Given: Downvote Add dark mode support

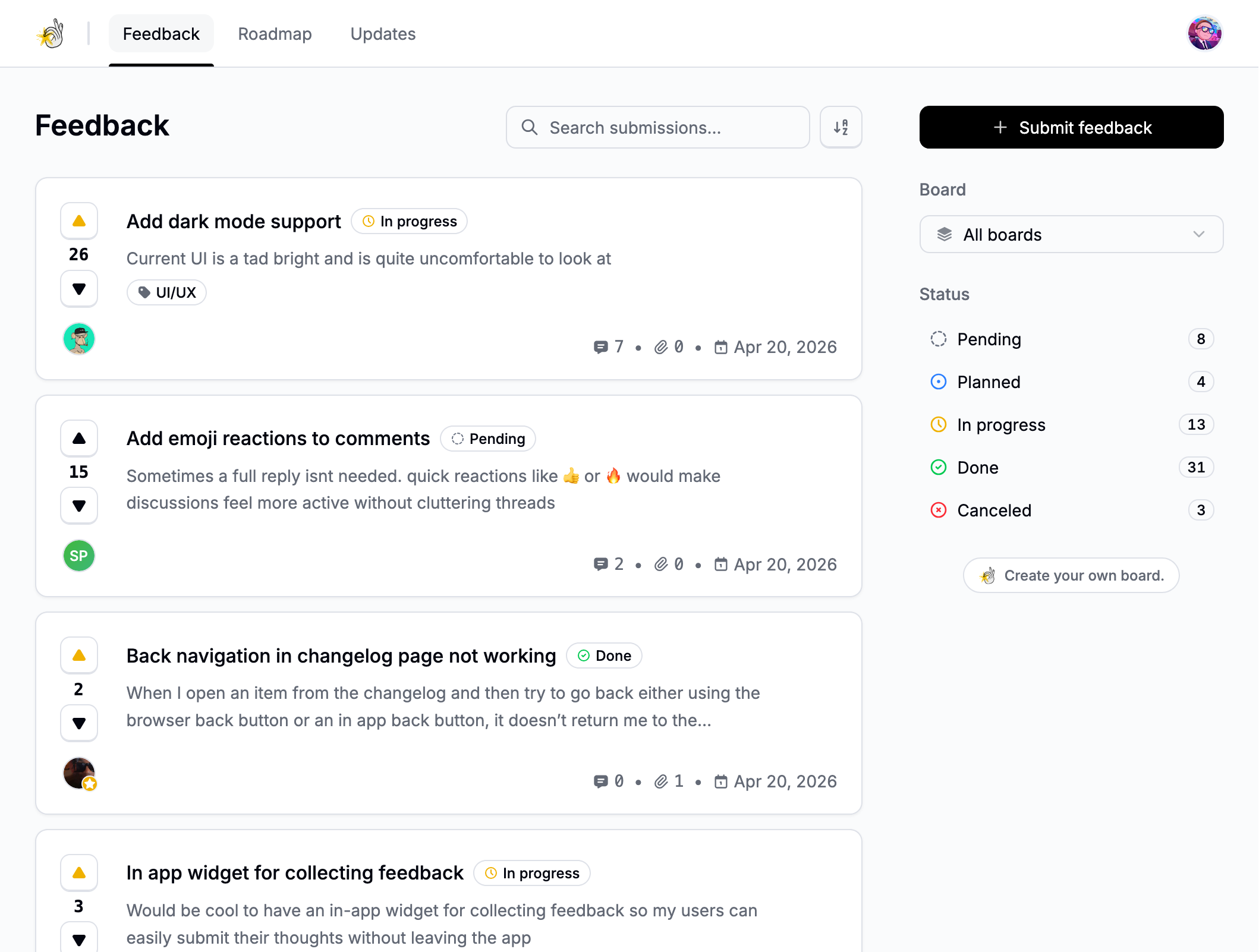Looking at the screenshot, I should point(79,289).
